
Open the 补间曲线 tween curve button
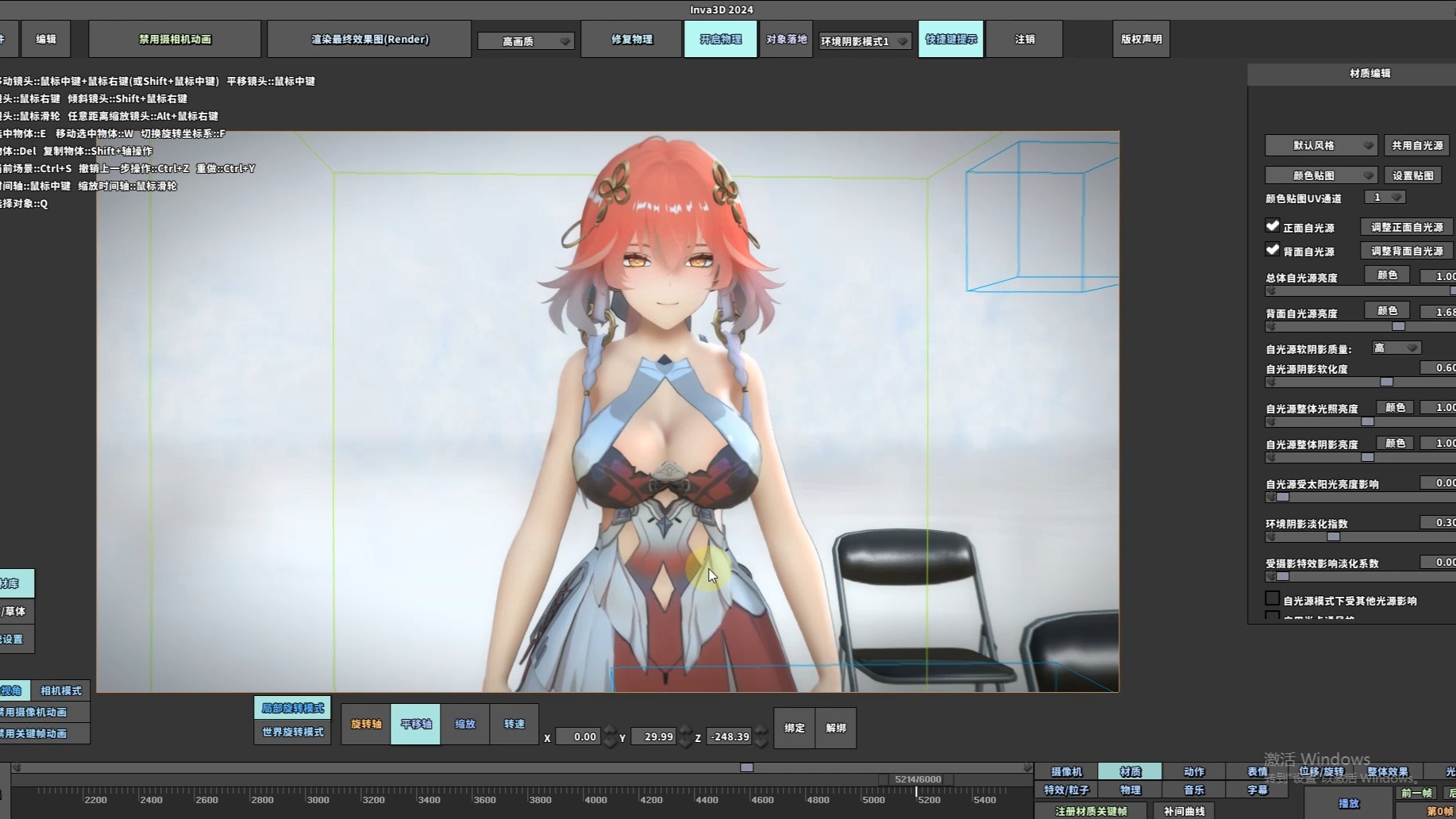coord(1184,811)
